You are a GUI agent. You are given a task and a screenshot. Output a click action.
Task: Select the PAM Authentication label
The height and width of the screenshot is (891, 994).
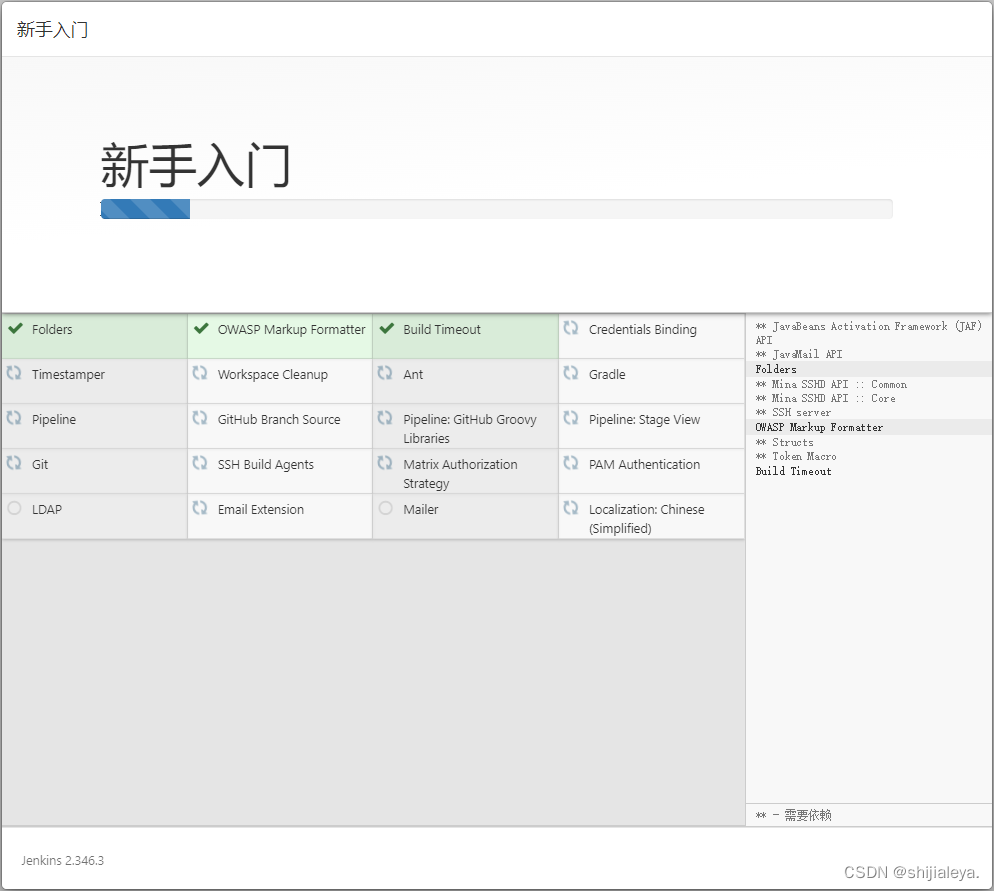coord(644,465)
